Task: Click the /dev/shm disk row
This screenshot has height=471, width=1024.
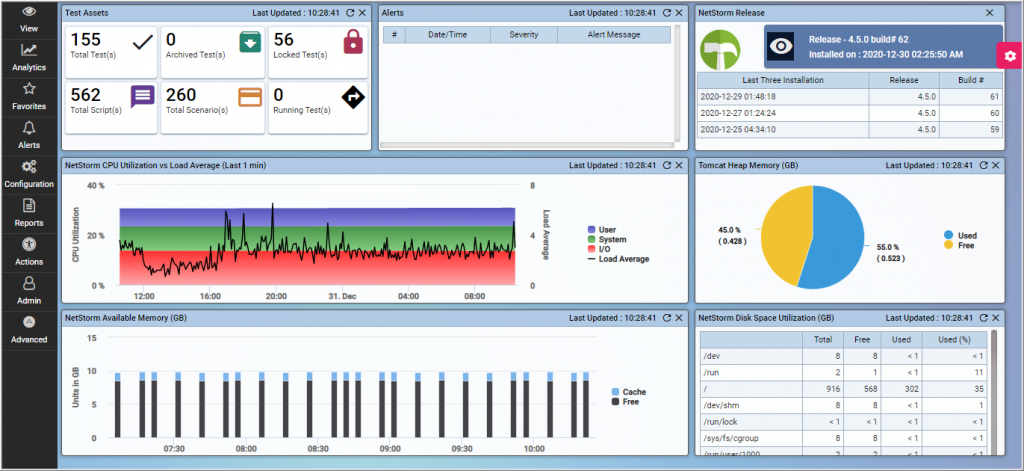Action: [844, 405]
